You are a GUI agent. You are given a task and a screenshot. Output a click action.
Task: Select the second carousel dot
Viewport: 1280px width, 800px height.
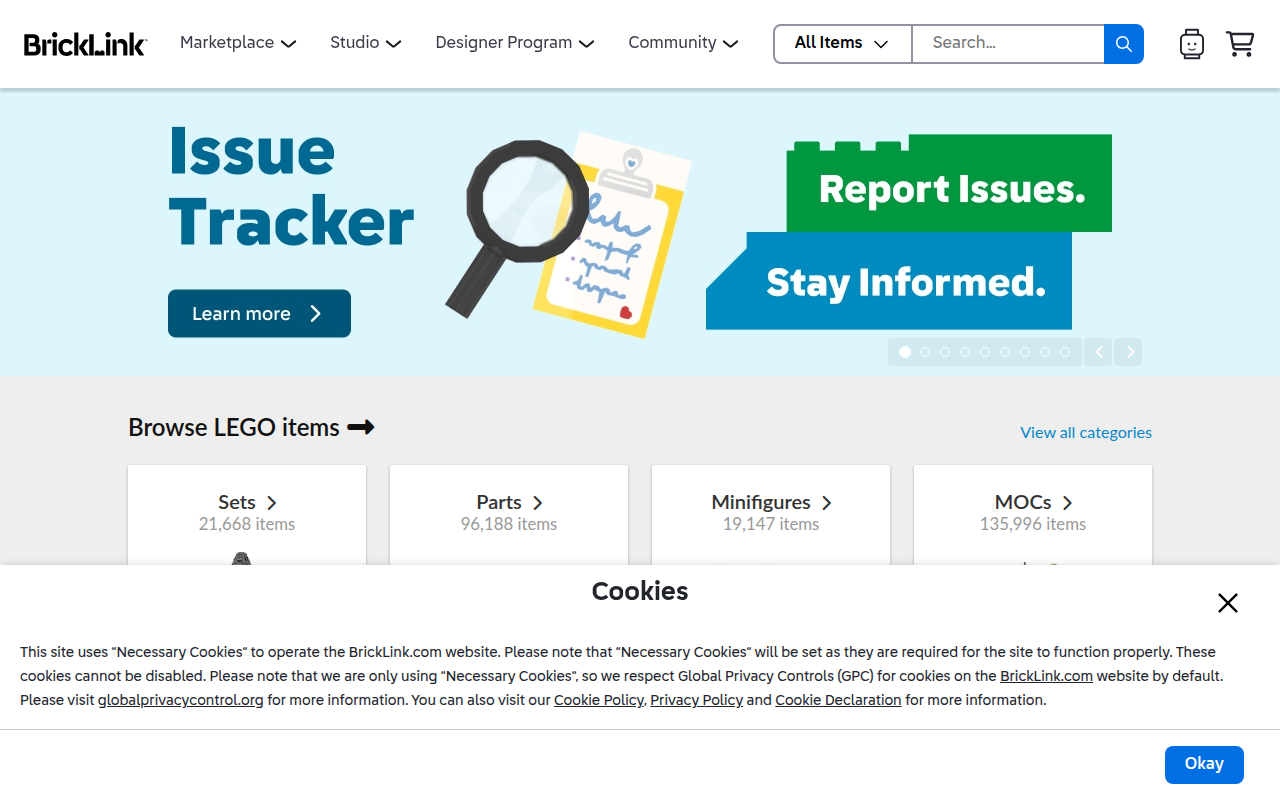[x=925, y=352]
